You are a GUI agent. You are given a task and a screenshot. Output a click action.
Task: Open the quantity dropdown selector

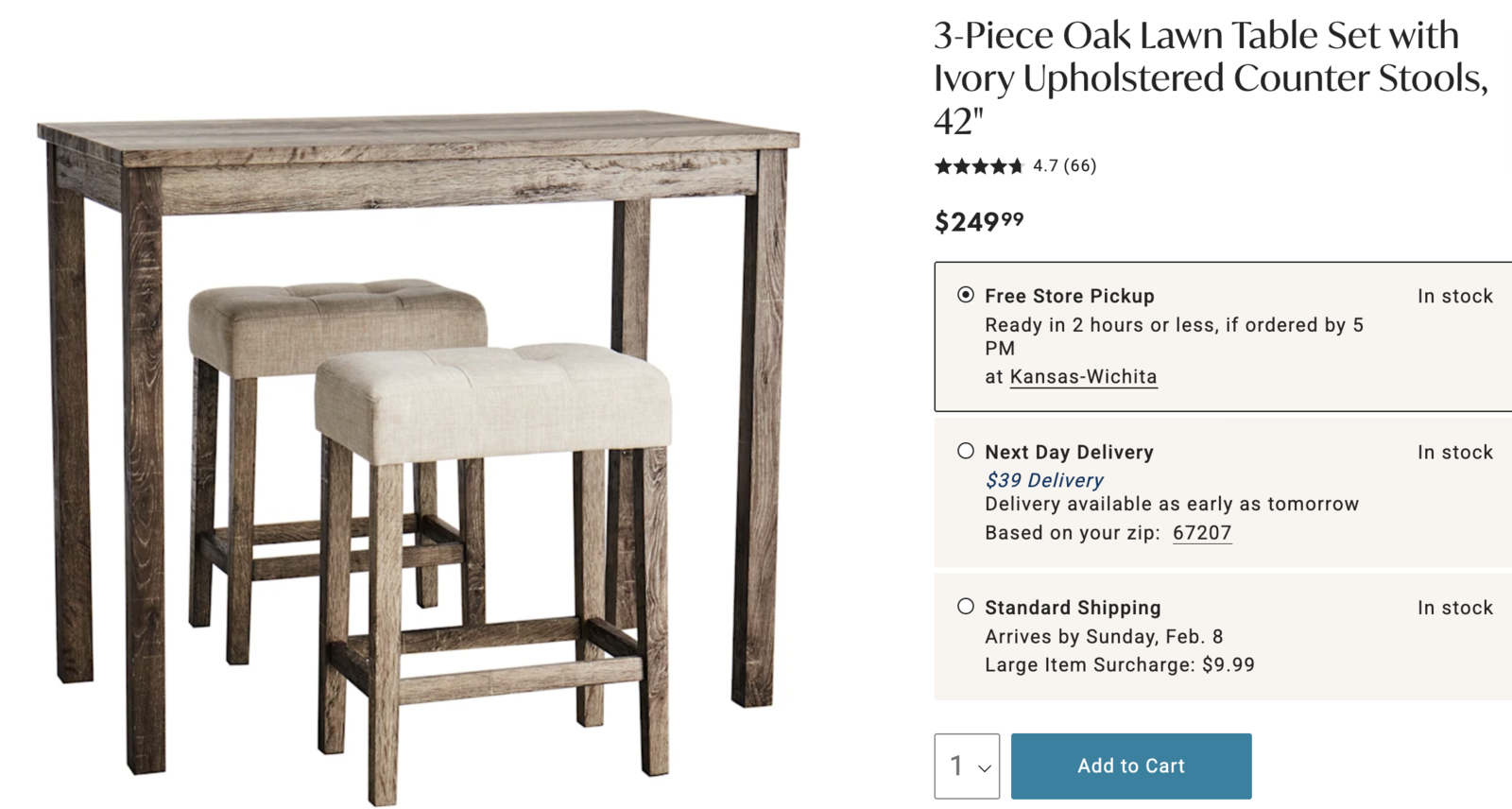[967, 766]
